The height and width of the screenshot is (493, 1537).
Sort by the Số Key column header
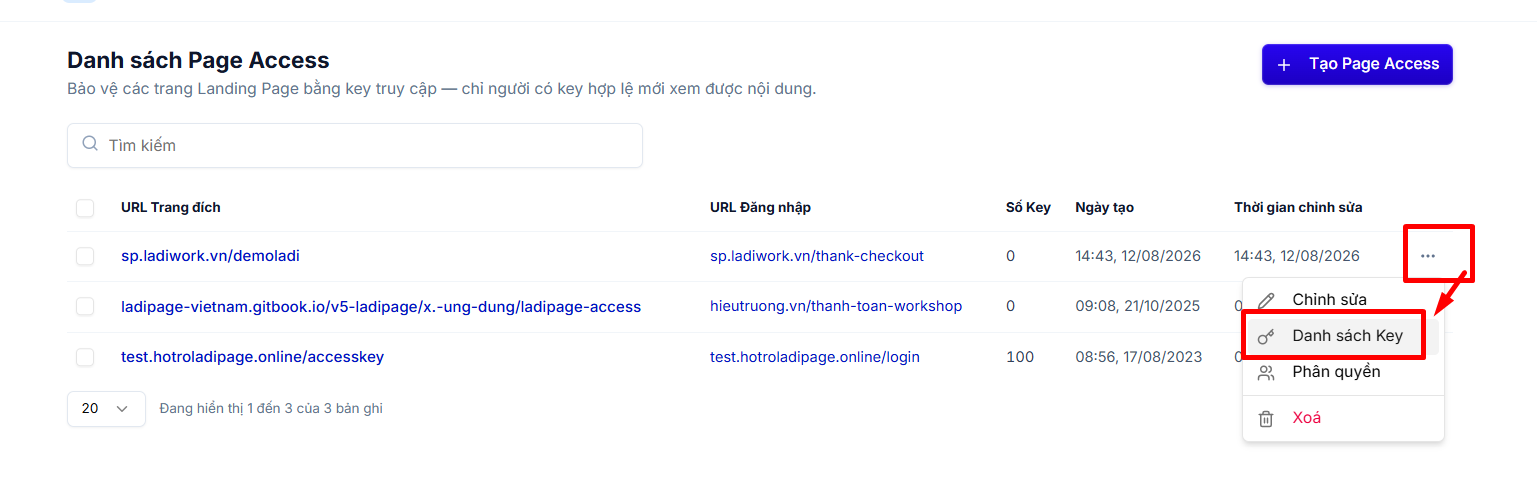click(1028, 207)
